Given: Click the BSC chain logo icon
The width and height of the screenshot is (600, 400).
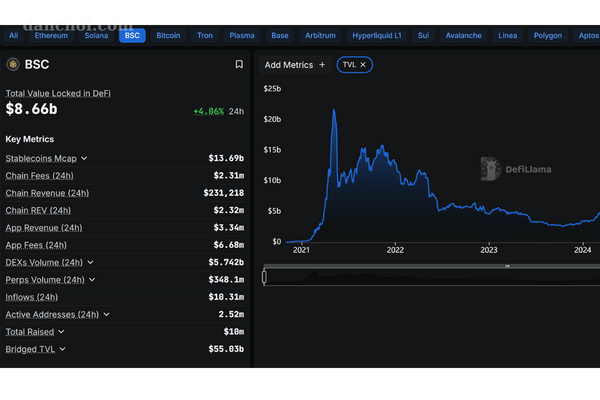Looking at the screenshot, I should [x=13, y=64].
